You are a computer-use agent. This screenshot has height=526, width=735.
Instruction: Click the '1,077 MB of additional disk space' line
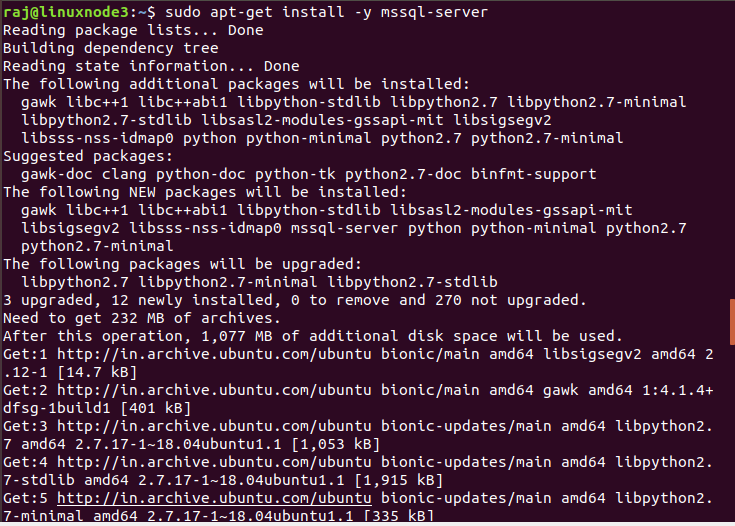click(x=312, y=336)
